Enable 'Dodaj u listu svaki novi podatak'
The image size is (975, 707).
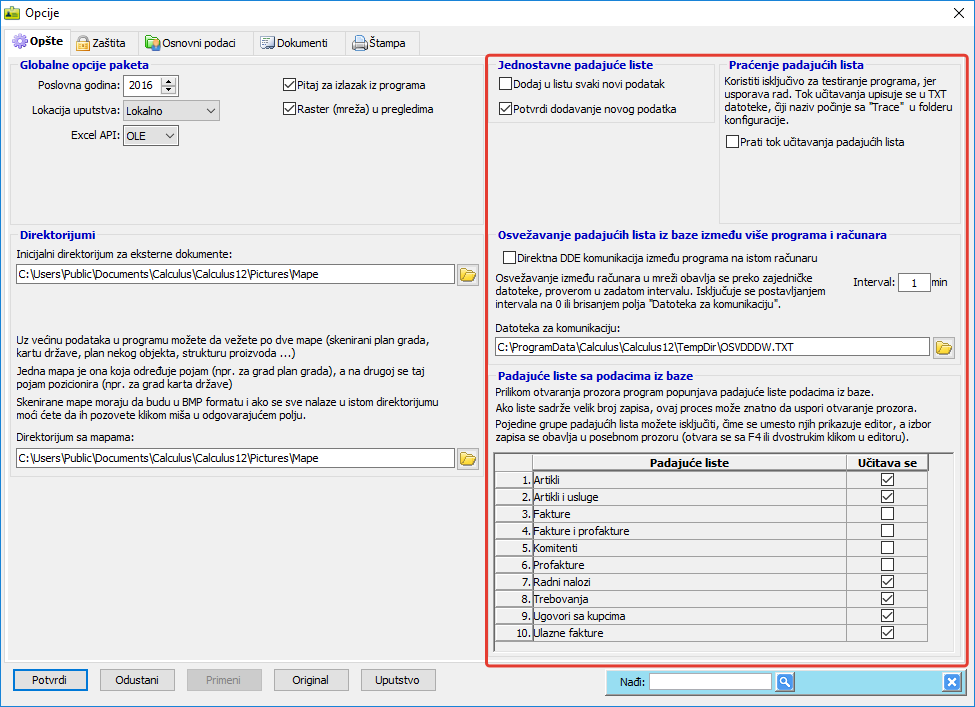pyautogui.click(x=506, y=85)
